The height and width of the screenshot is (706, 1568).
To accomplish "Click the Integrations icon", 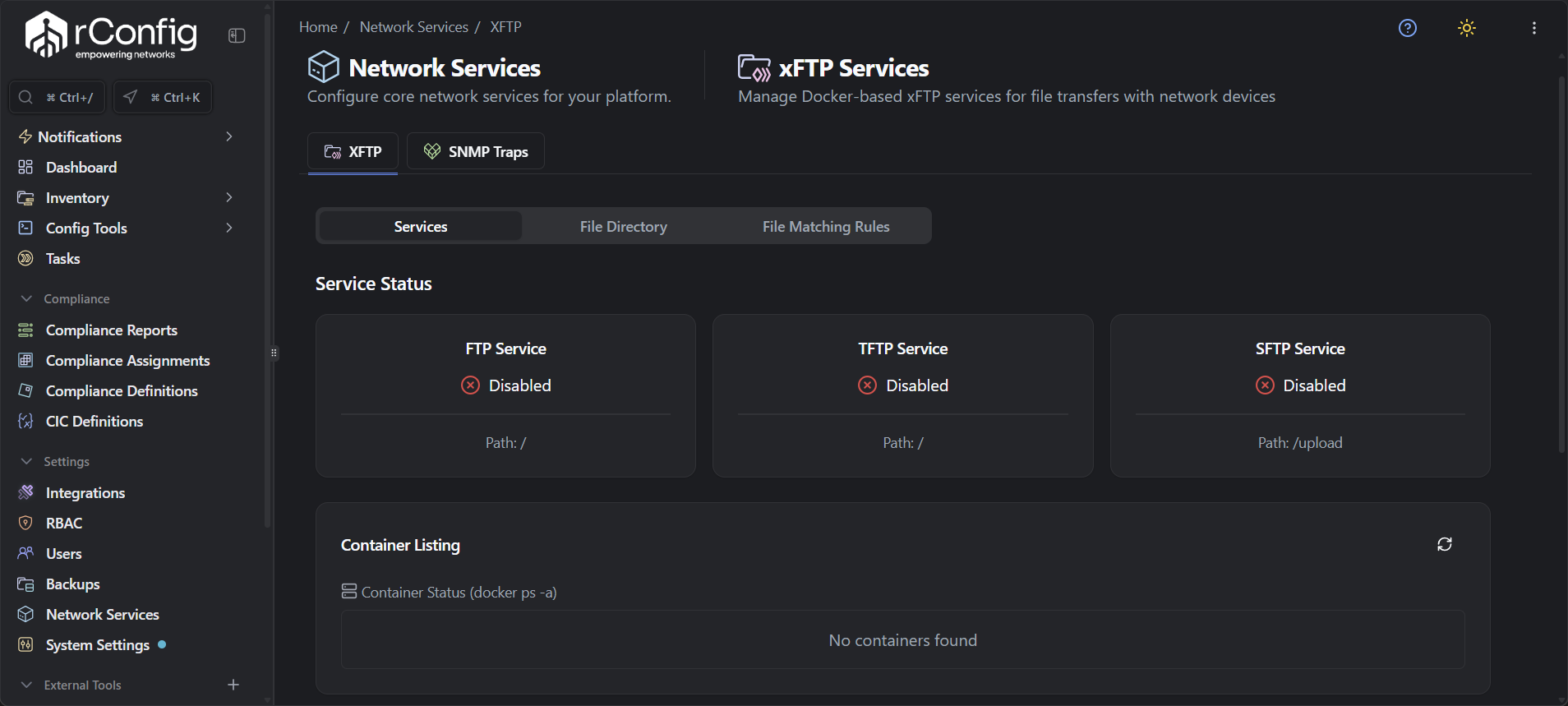I will point(25,492).
